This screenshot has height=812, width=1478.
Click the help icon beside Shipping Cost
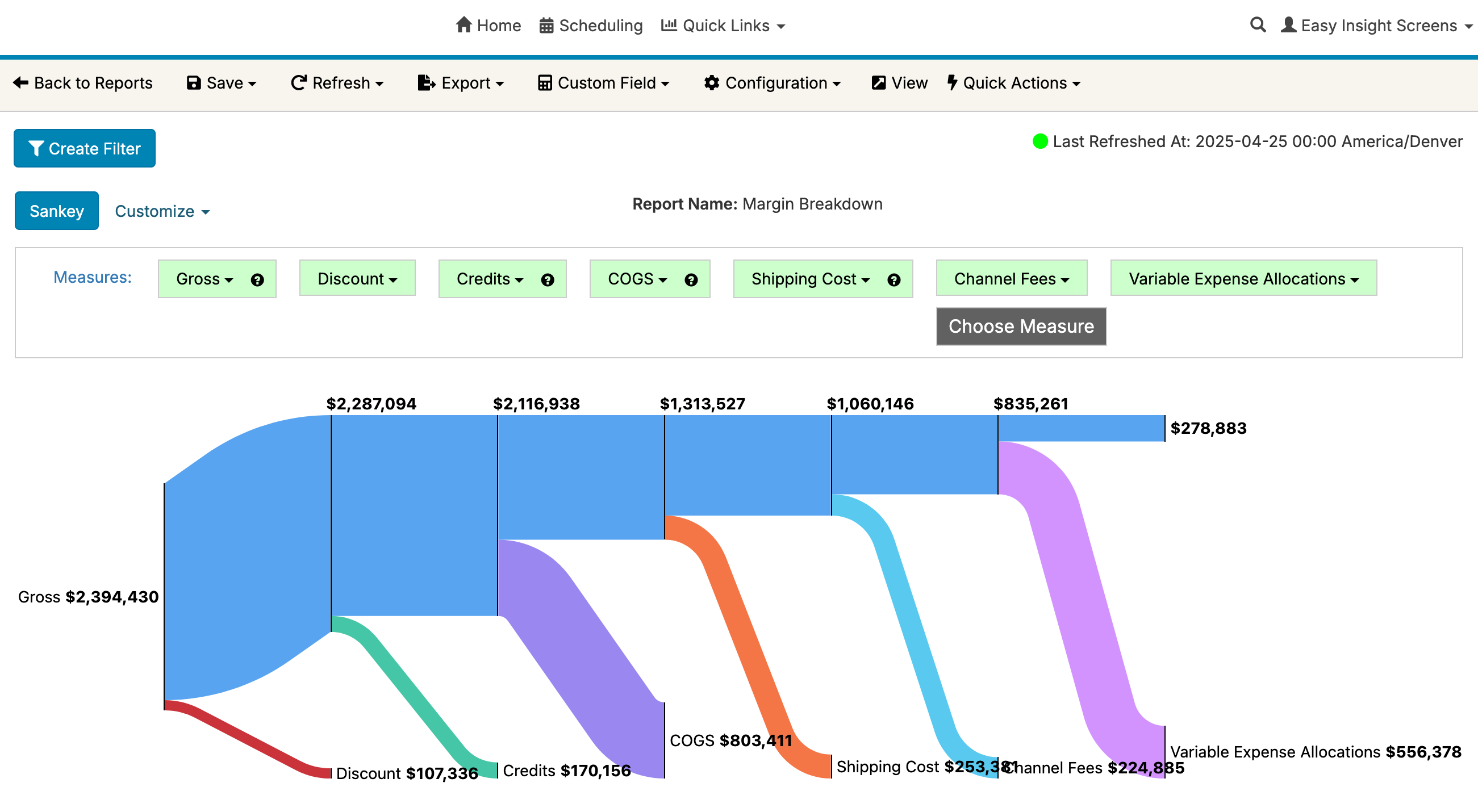[894, 280]
